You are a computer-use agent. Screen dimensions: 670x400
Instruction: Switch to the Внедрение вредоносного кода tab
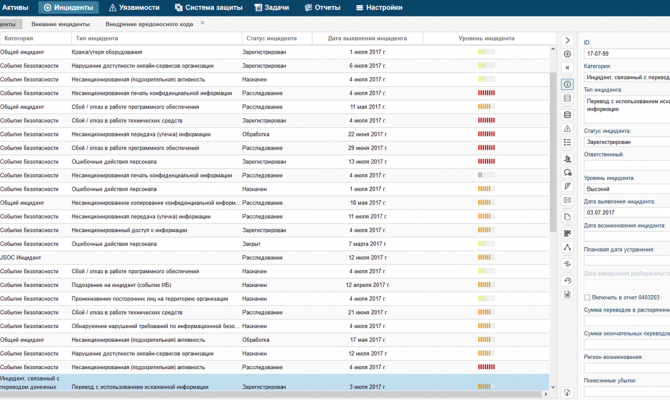pyautogui.click(x=149, y=24)
